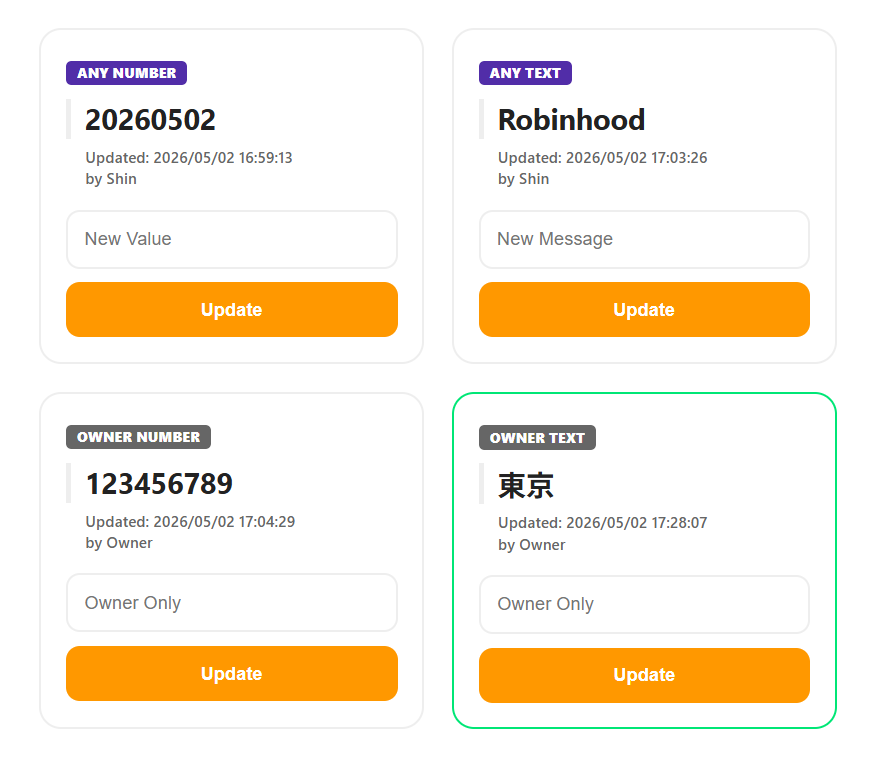The image size is (878, 757).
Task: Click the timestamp Updated: 2026/05/02 17:03:26
Action: 603,158
